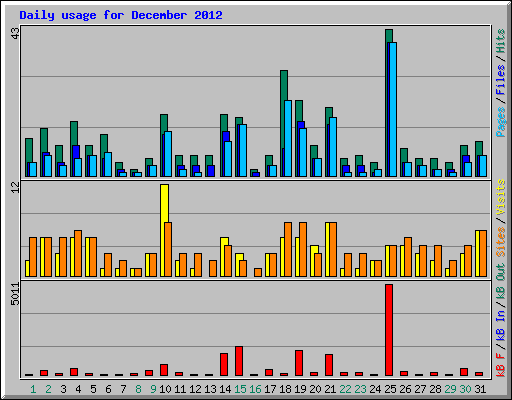The height and width of the screenshot is (400, 512).
Task: Click the red kB bar for day 19
Action: [x=299, y=363]
